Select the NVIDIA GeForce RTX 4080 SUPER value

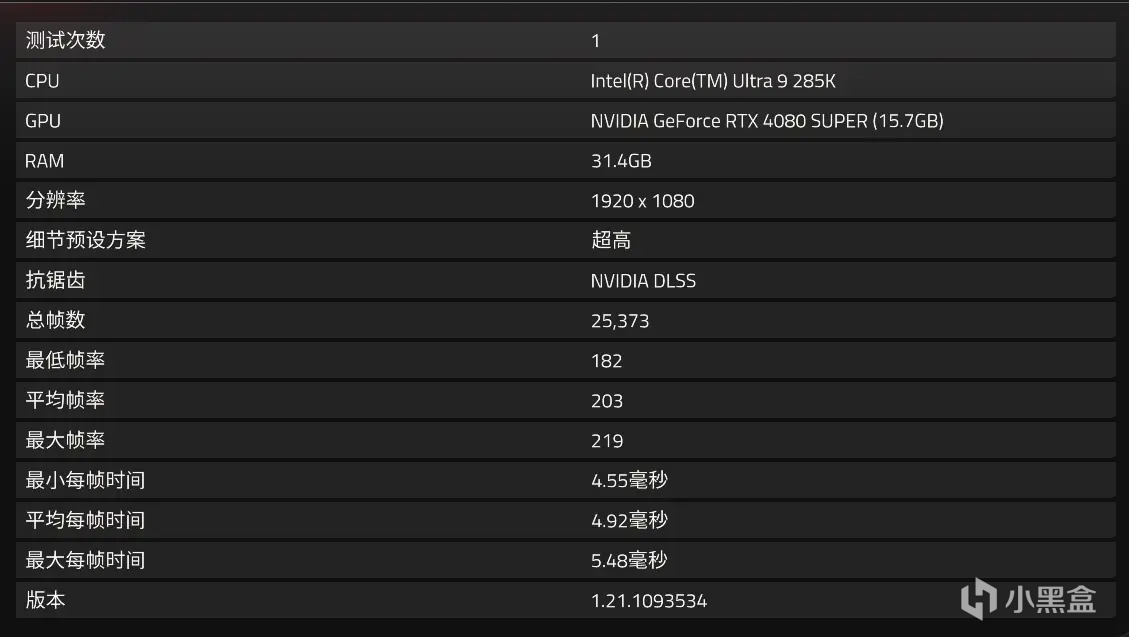click(767, 121)
